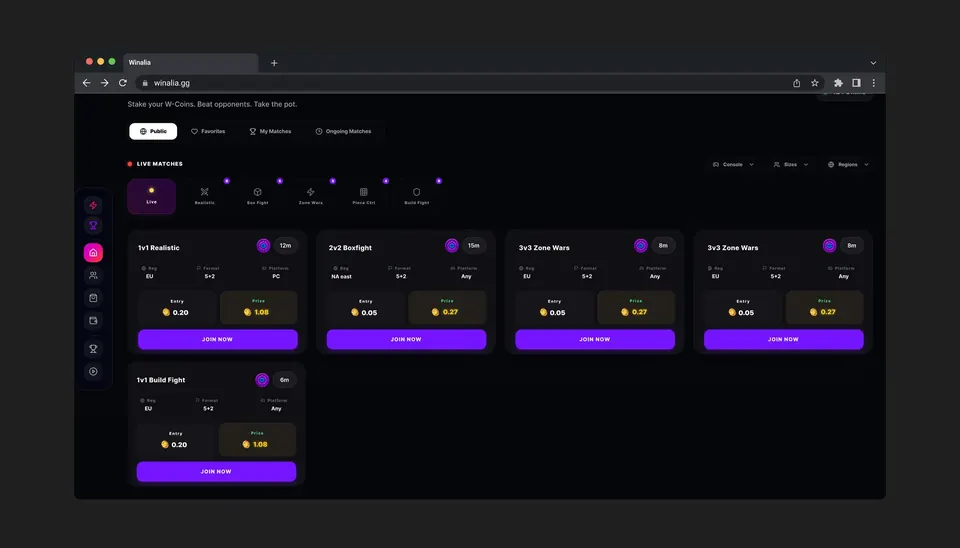The image size is (960, 548).
Task: Select the Piece Ctrl category tile
Action: click(364, 196)
